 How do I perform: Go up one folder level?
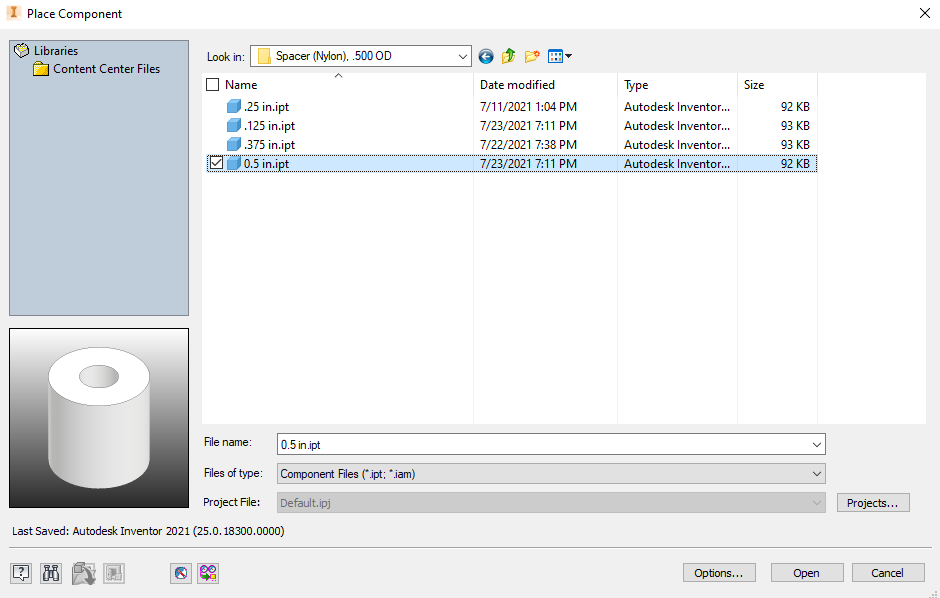pyautogui.click(x=508, y=56)
